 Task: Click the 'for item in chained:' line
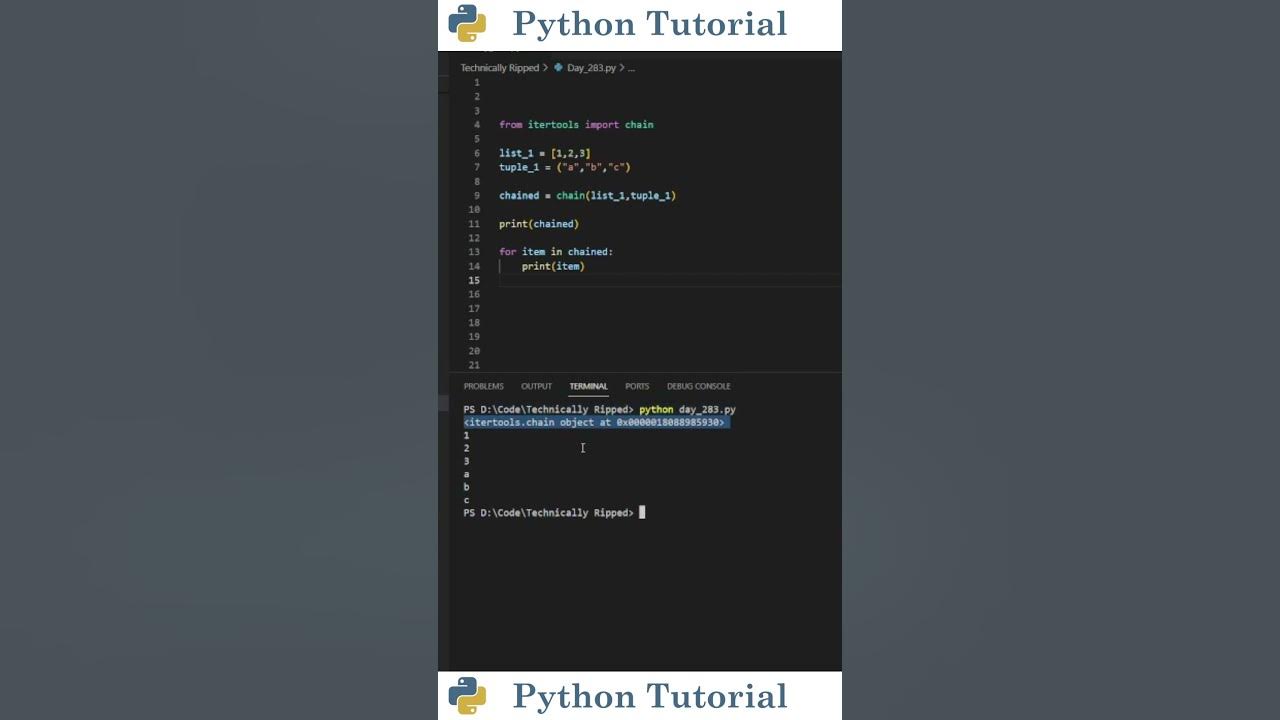coord(556,252)
